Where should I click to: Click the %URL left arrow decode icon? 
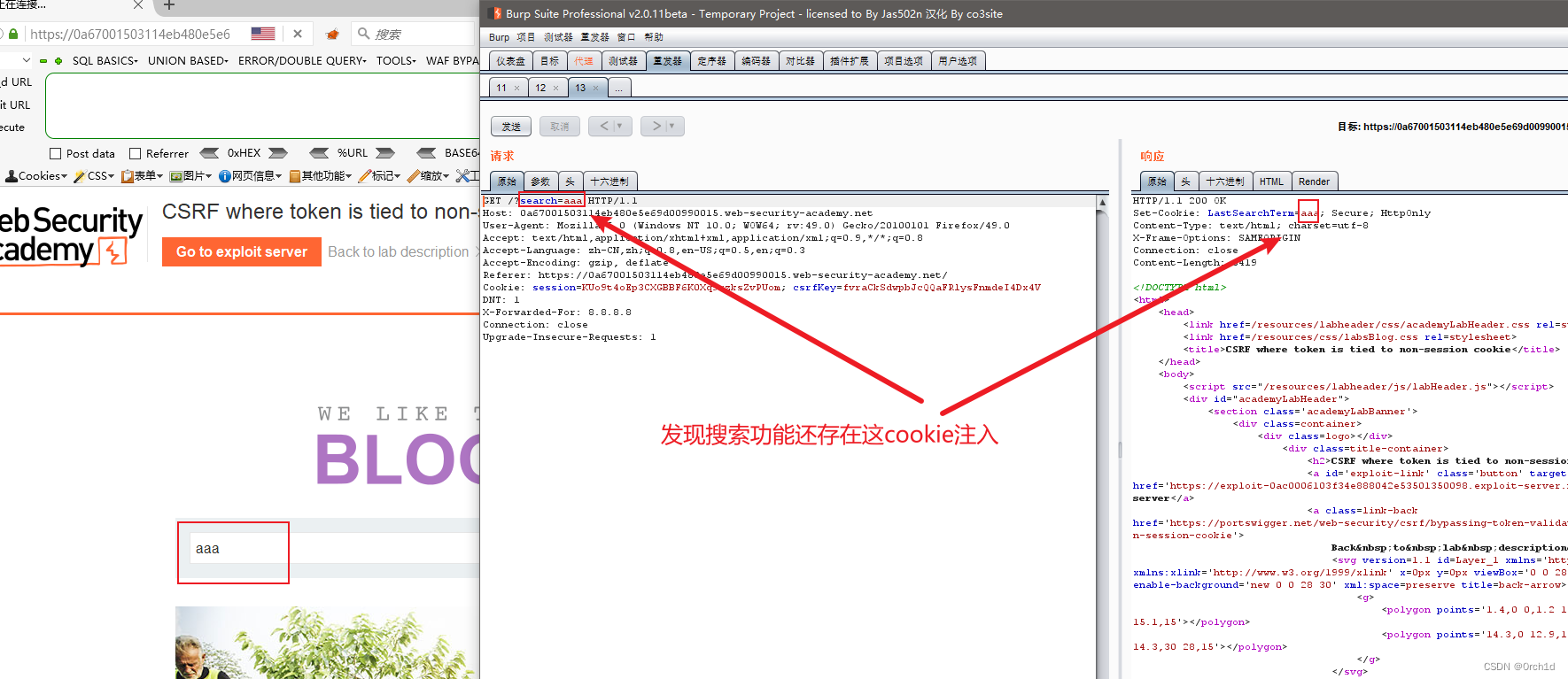click(319, 153)
